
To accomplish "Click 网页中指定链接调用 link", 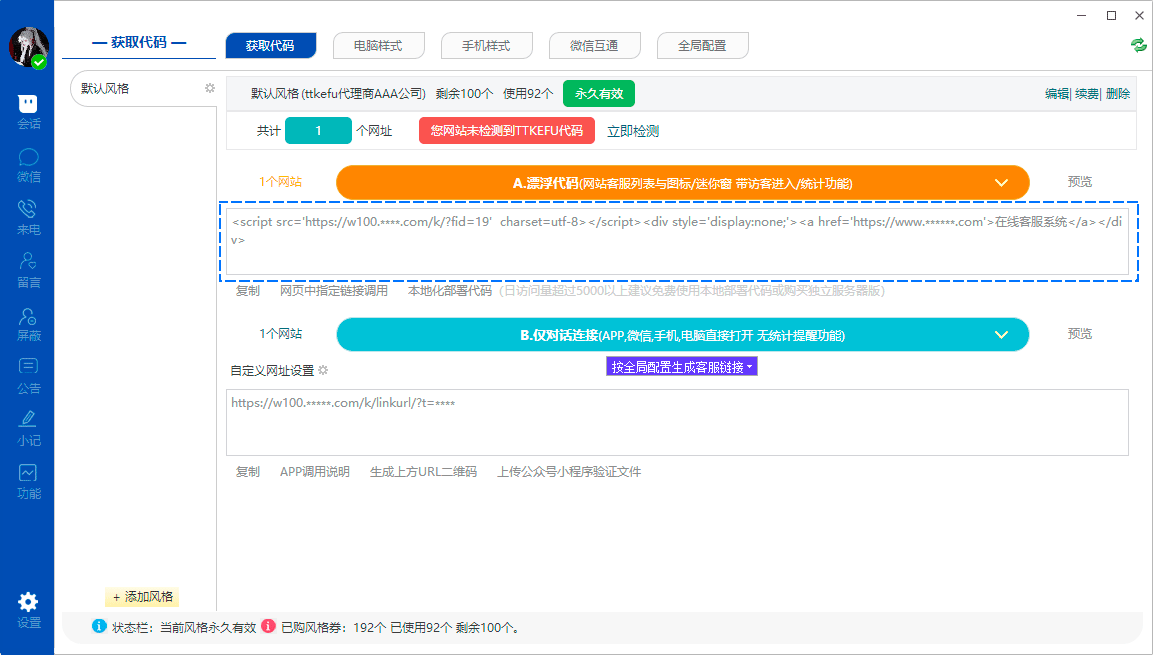I will [x=334, y=290].
